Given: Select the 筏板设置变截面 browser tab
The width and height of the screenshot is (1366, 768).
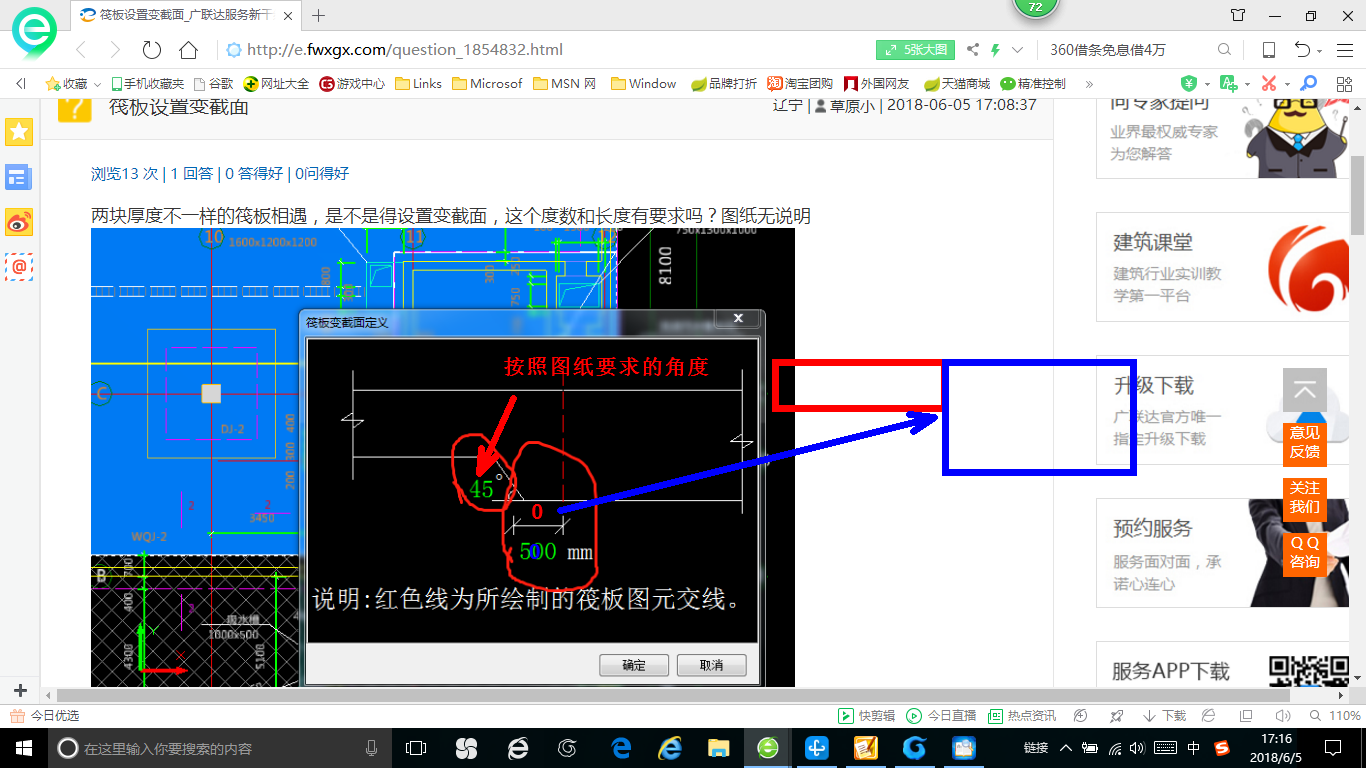Looking at the screenshot, I should coord(185,15).
